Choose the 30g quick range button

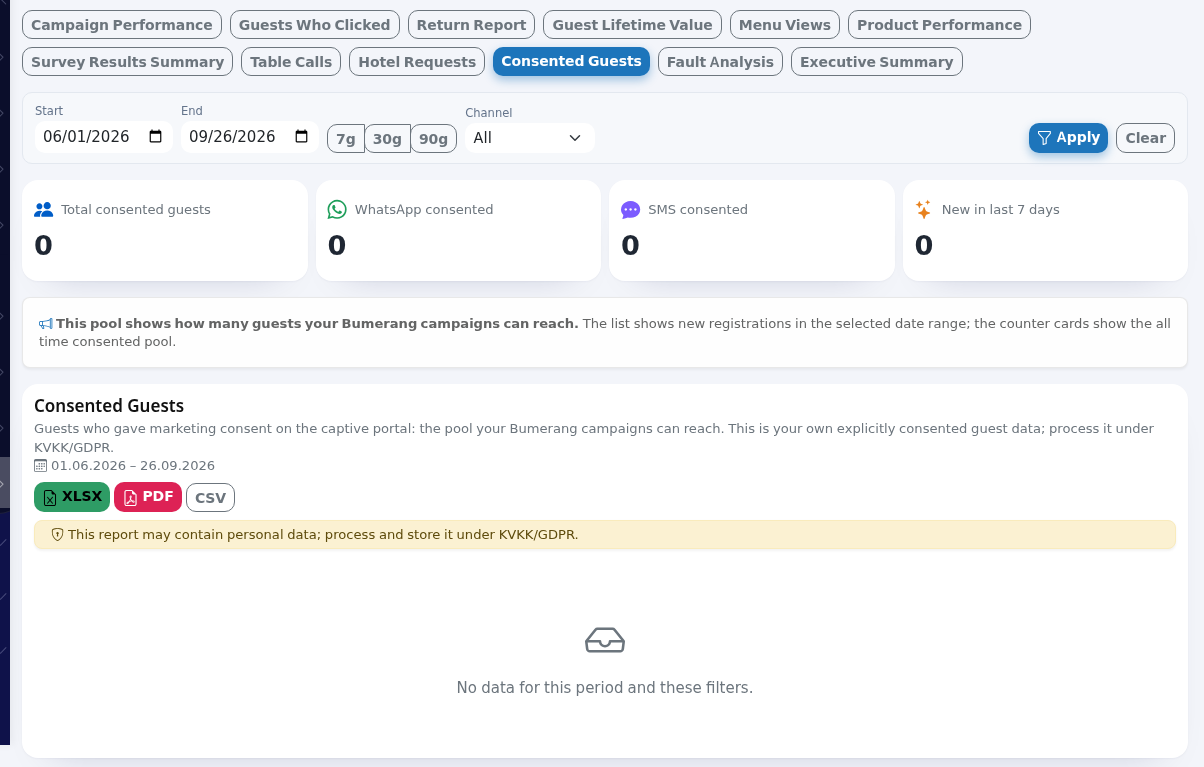[388, 139]
